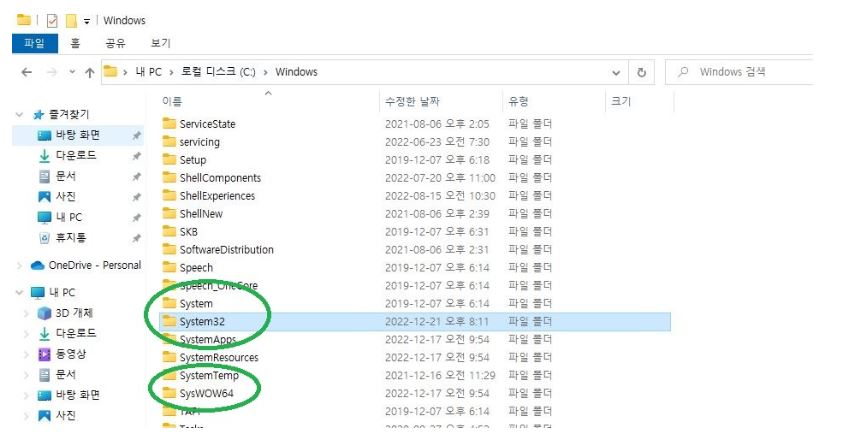
Task: Click the 2022-07-20 오후 11:00 date cell
Action: click(x=440, y=178)
